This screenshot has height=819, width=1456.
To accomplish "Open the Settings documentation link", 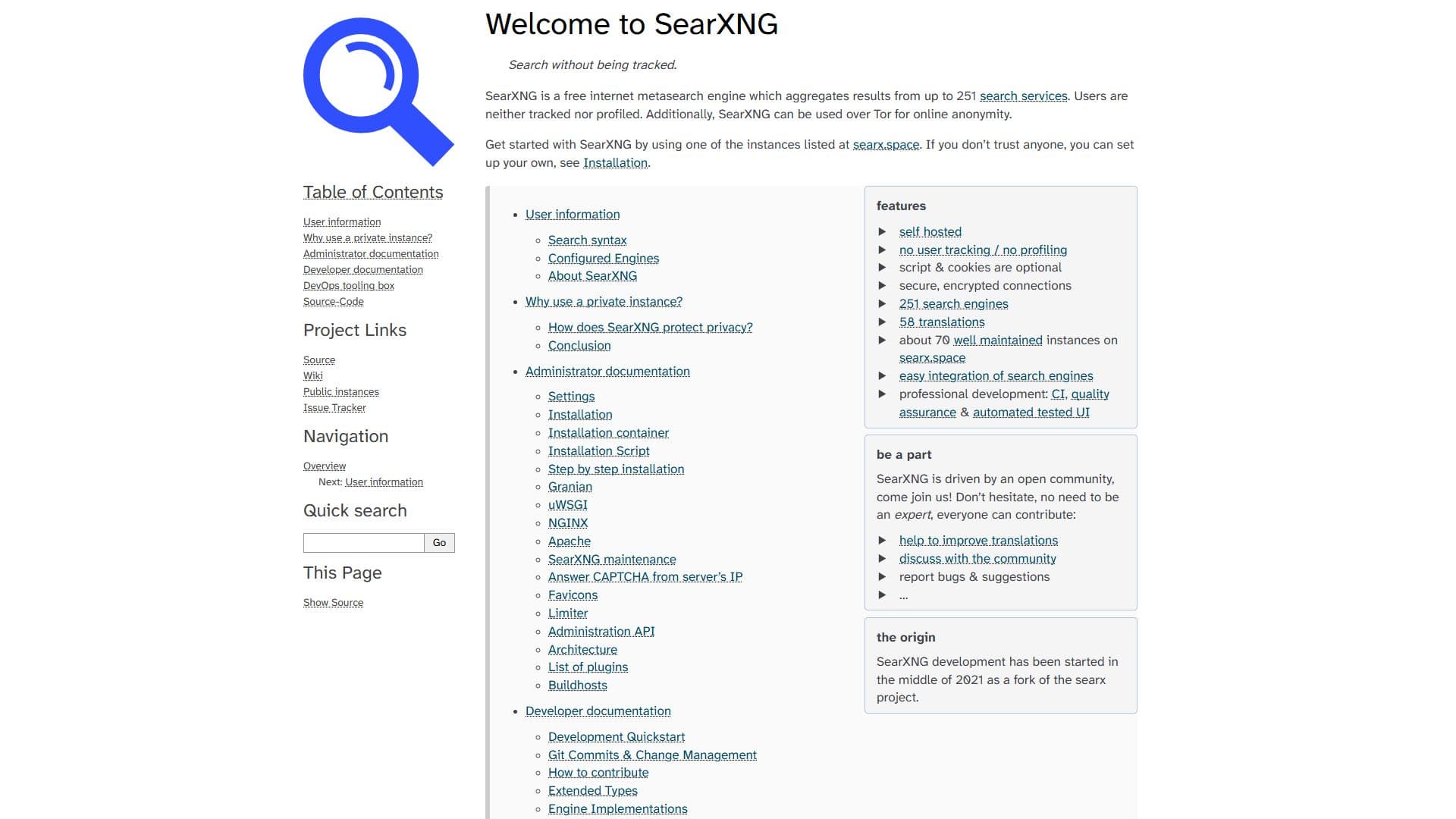I will 571,397.
